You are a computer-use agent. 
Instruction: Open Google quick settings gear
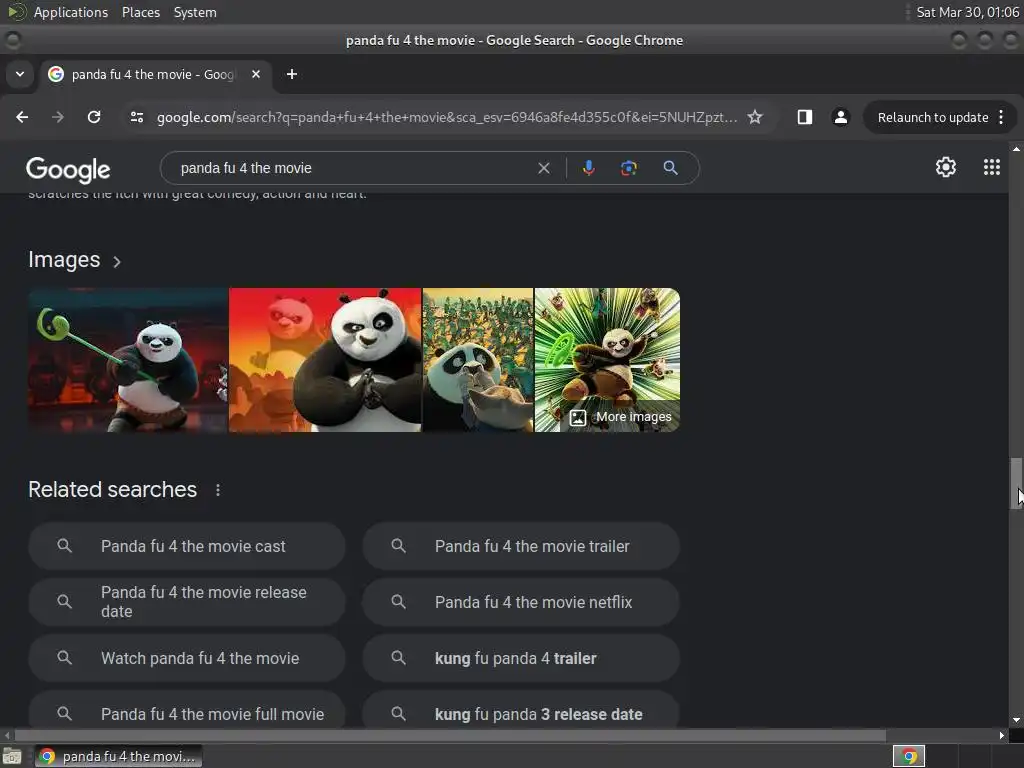[x=946, y=167]
